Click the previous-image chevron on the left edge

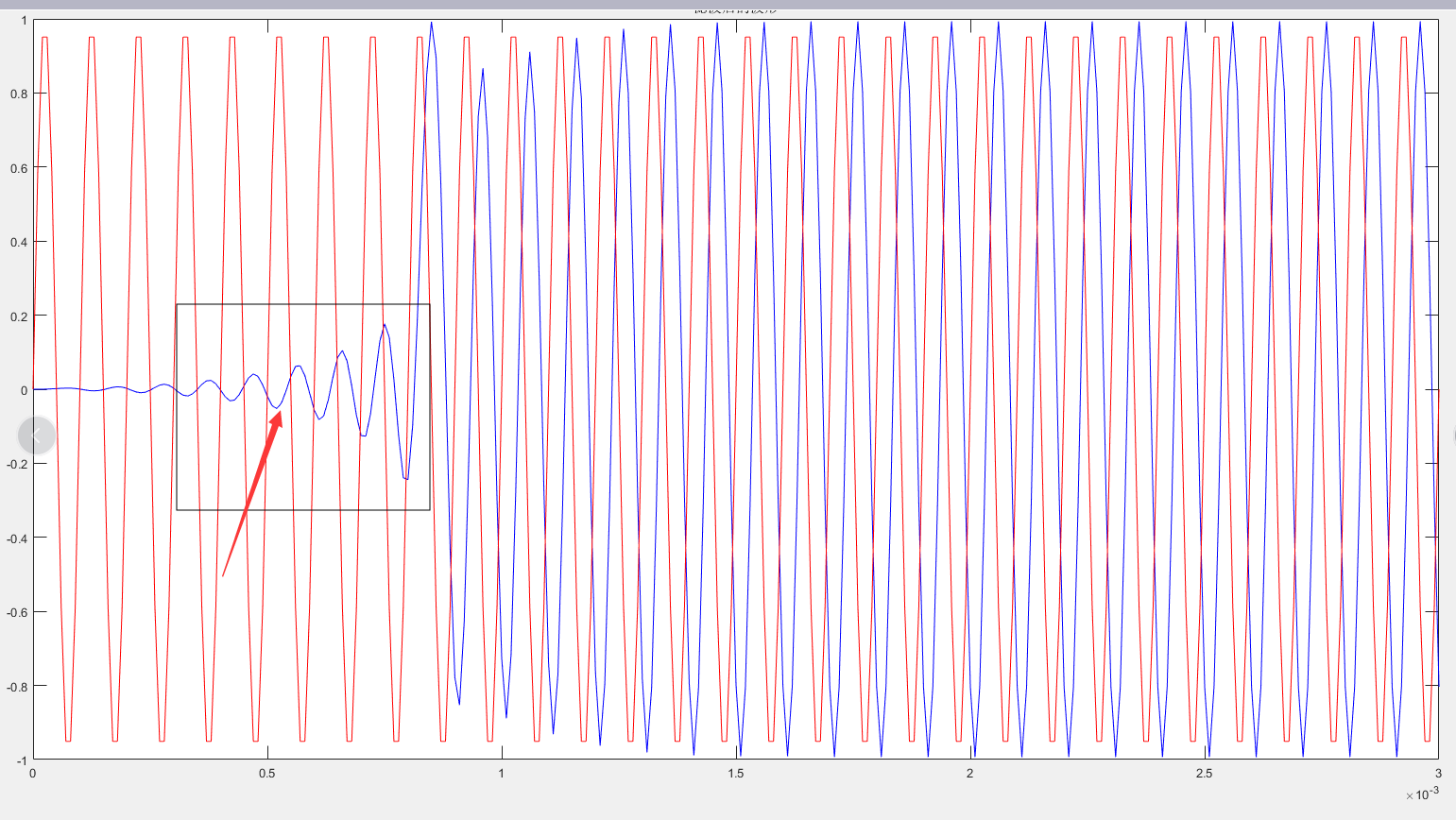point(36,435)
